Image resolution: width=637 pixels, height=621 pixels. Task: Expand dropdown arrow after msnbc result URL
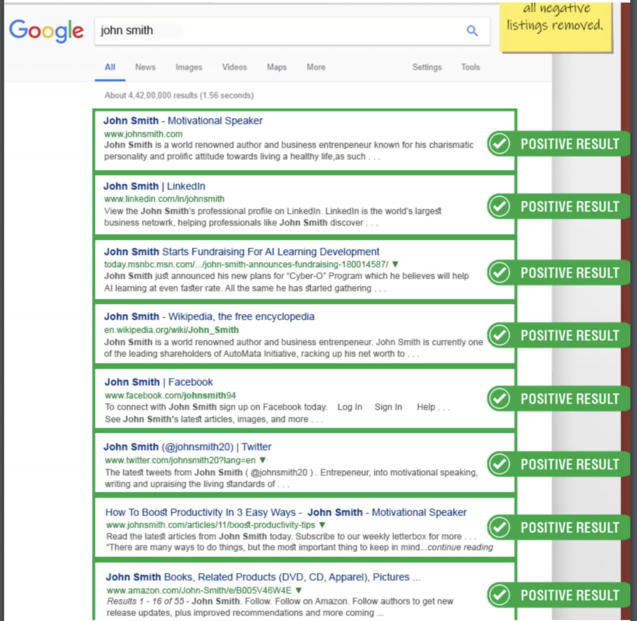point(396,265)
